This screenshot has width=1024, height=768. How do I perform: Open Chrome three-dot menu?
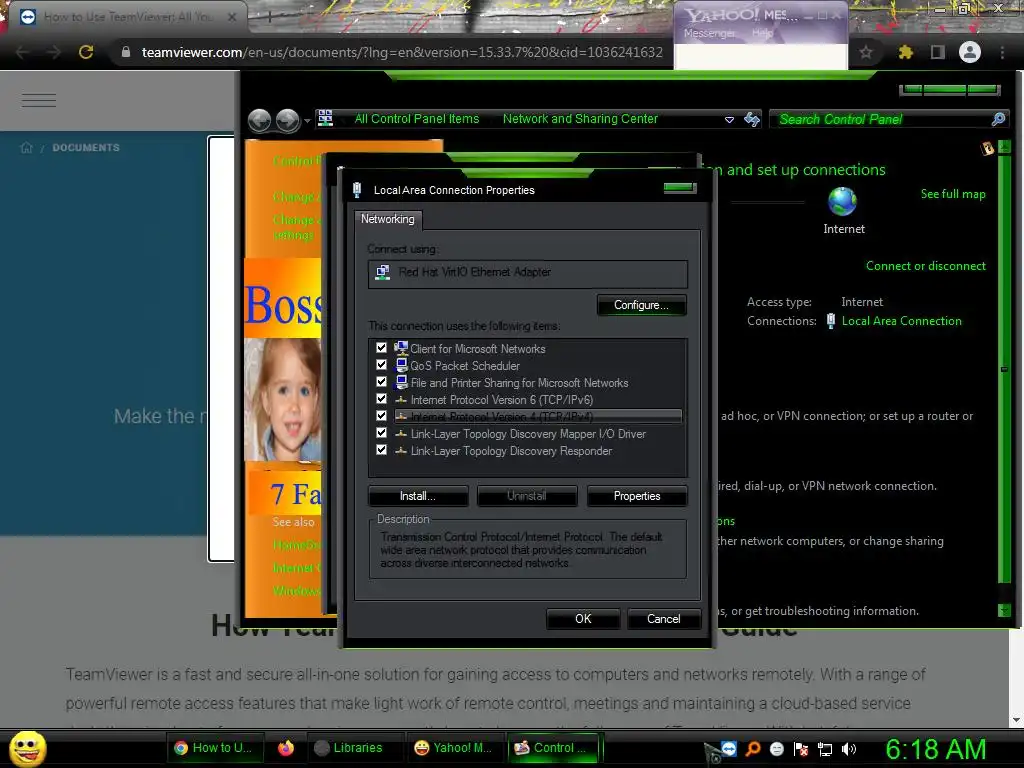click(x=1002, y=52)
